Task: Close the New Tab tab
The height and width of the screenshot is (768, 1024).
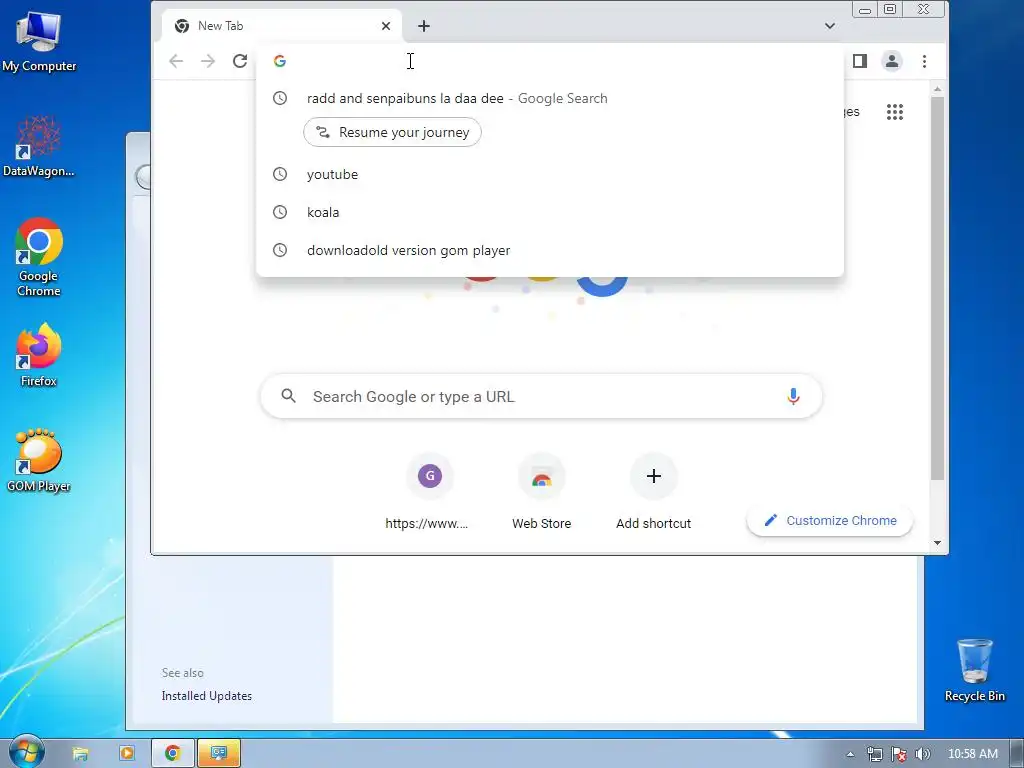Action: [386, 26]
